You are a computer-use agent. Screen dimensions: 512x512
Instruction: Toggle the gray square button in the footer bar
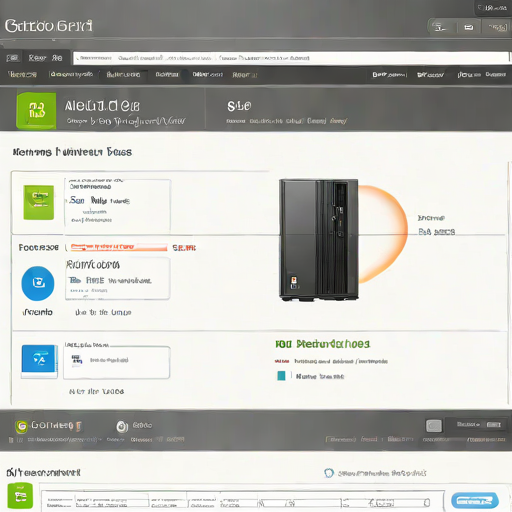click(434, 426)
